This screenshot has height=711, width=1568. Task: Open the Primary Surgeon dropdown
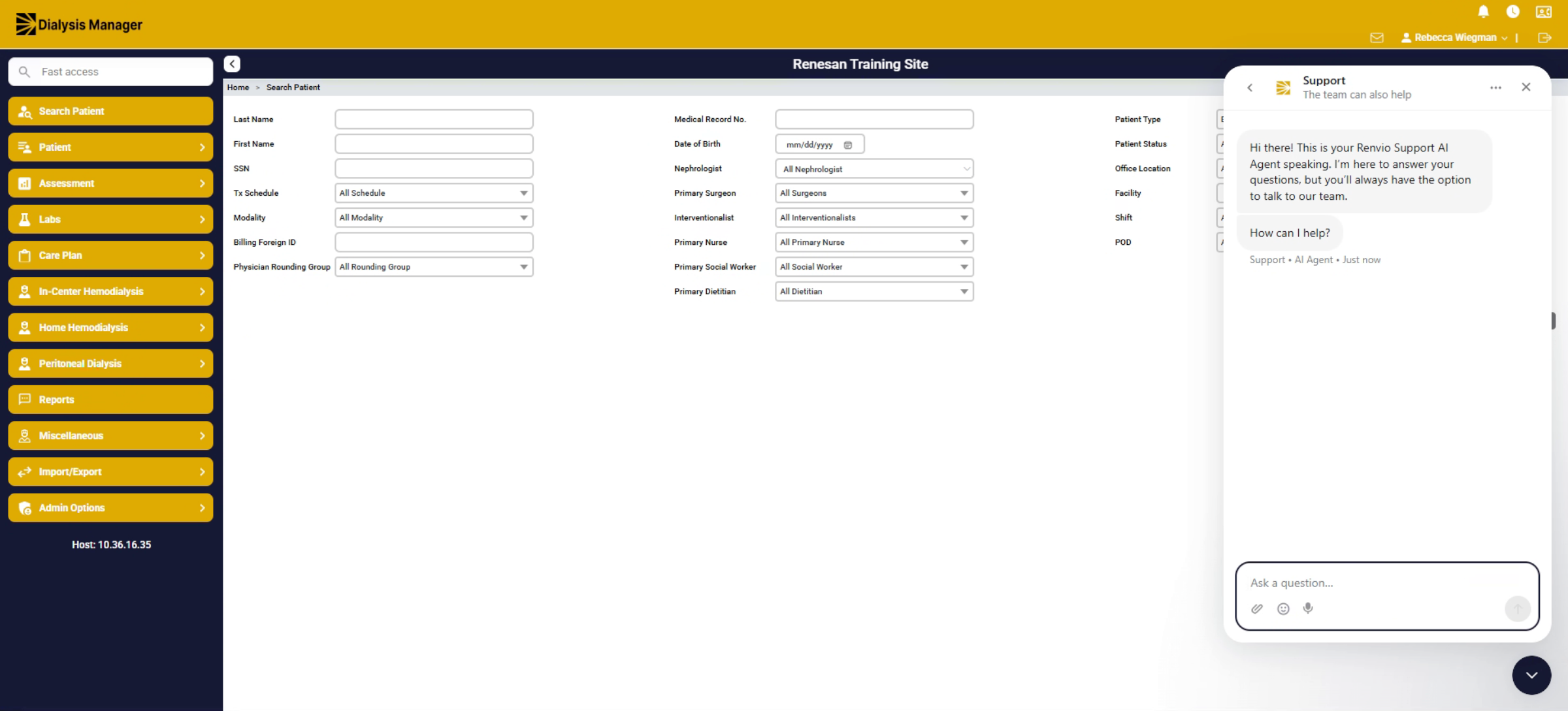tap(874, 193)
